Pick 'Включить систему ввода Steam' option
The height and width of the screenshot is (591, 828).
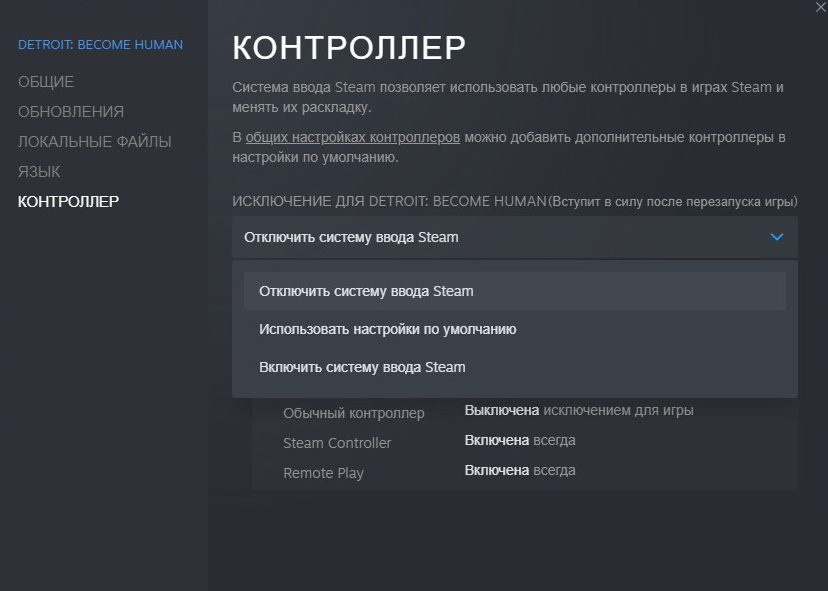(362, 367)
